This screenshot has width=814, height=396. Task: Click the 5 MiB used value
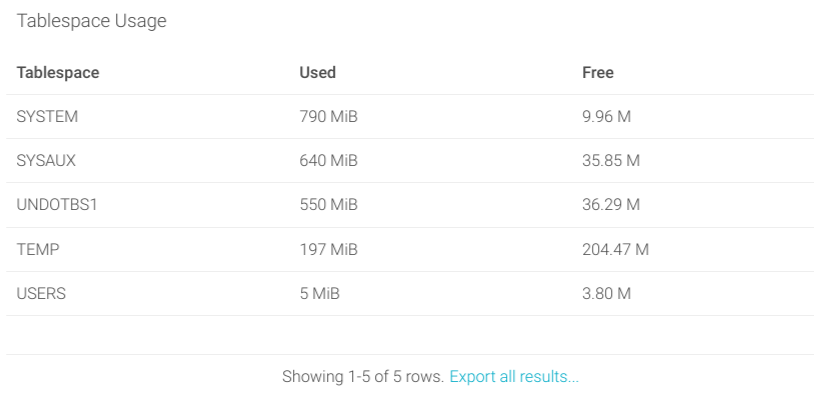coord(319,294)
